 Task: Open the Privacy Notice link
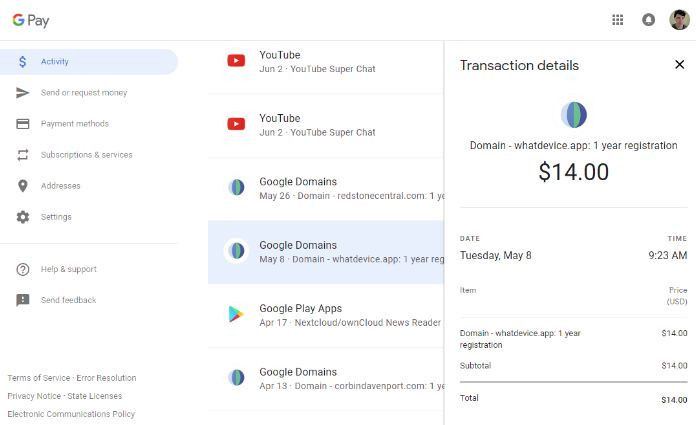[33, 396]
